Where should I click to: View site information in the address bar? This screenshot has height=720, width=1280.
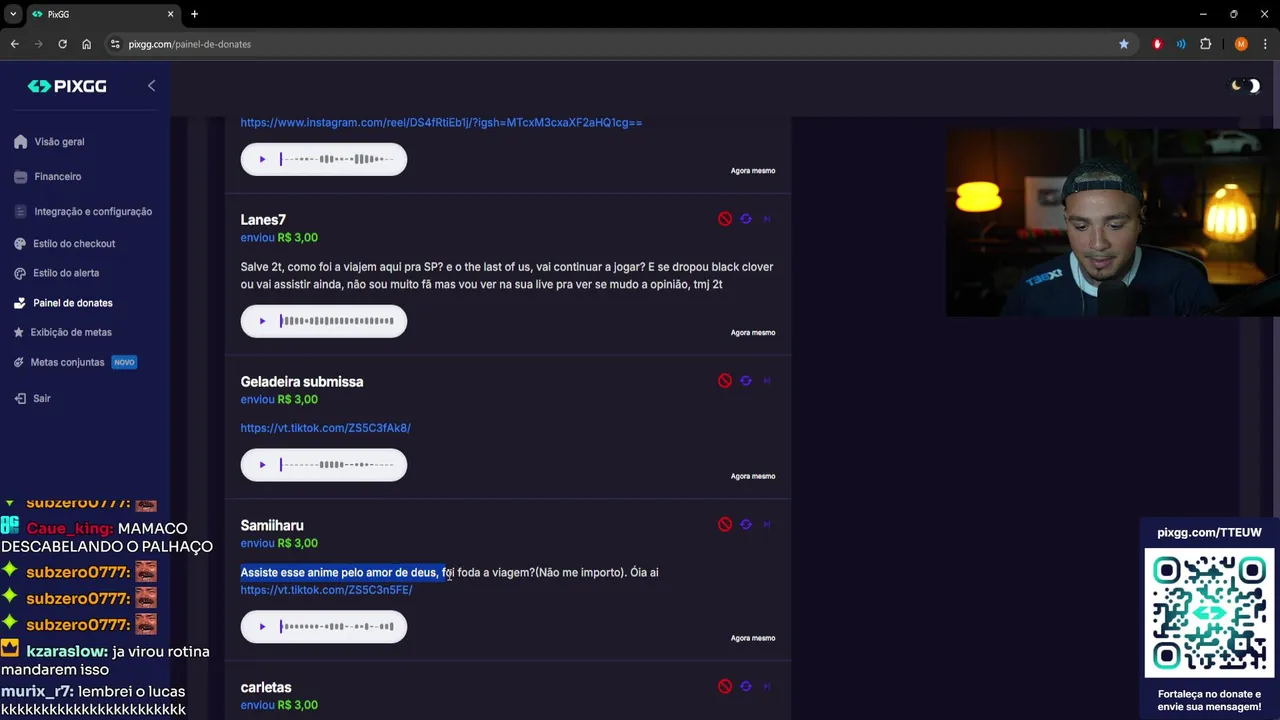[115, 44]
